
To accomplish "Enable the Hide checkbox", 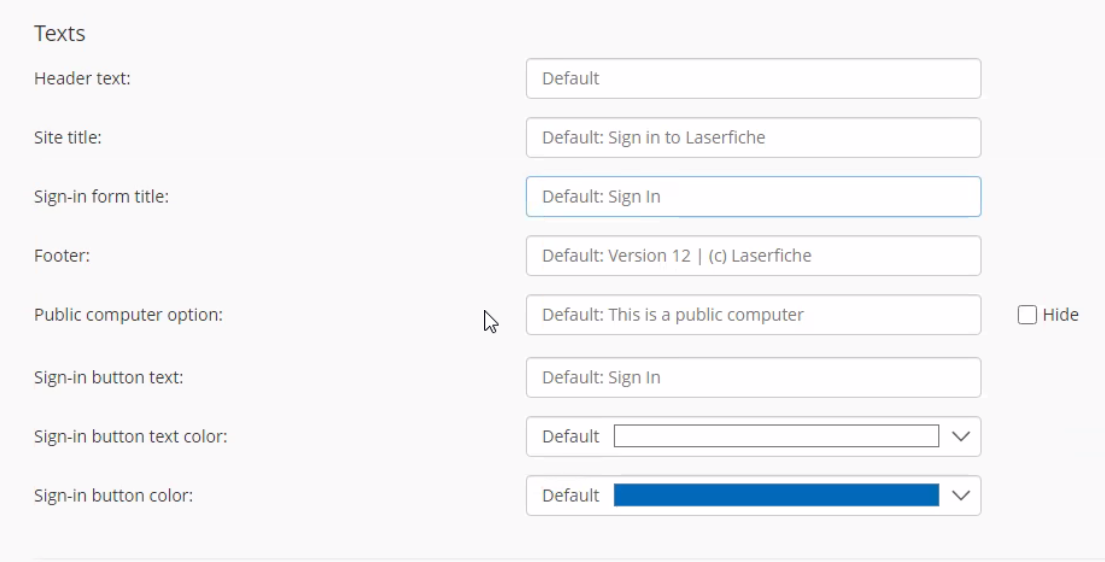I will click(x=1026, y=315).
